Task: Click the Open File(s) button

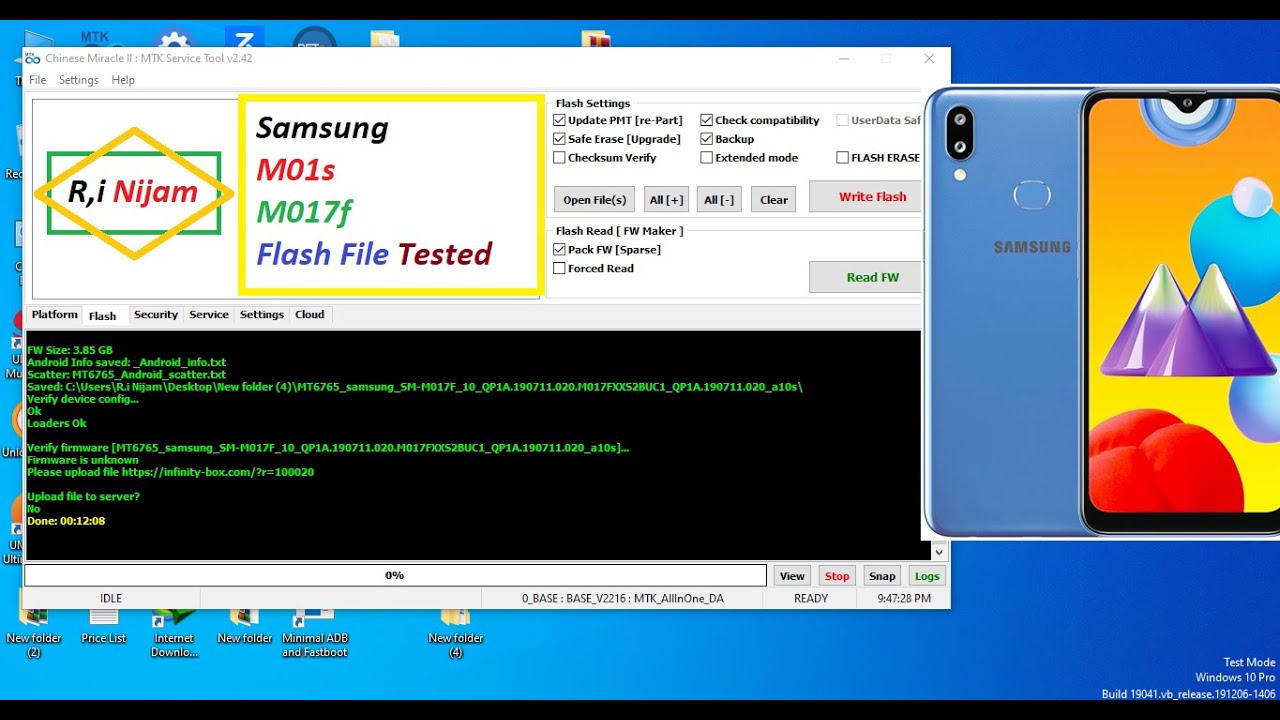Action: coord(595,199)
